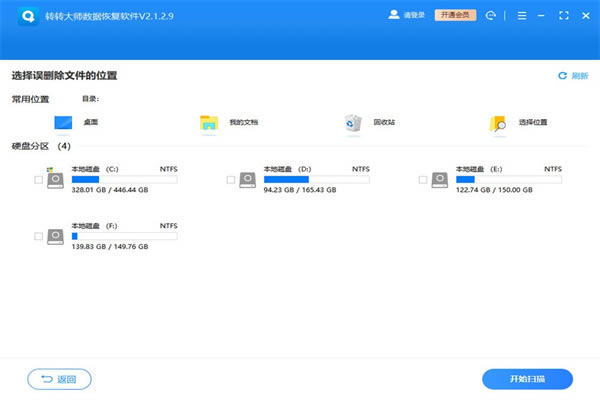
Task: Tick the checkbox for local disk F:
Action: click(38, 237)
